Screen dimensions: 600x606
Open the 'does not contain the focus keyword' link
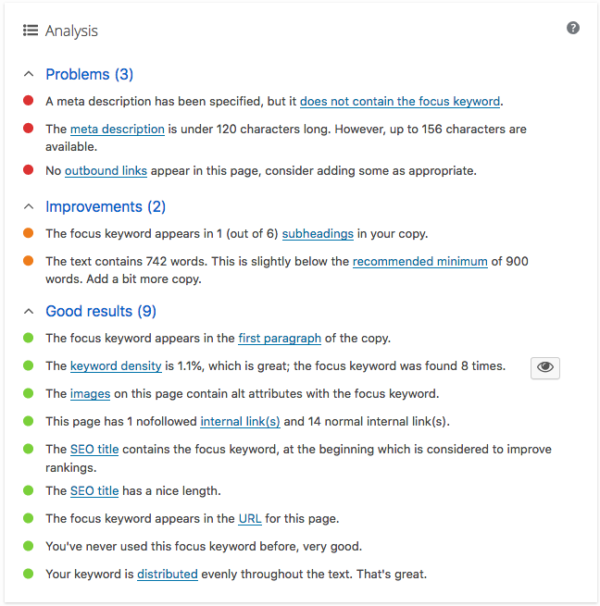(400, 101)
